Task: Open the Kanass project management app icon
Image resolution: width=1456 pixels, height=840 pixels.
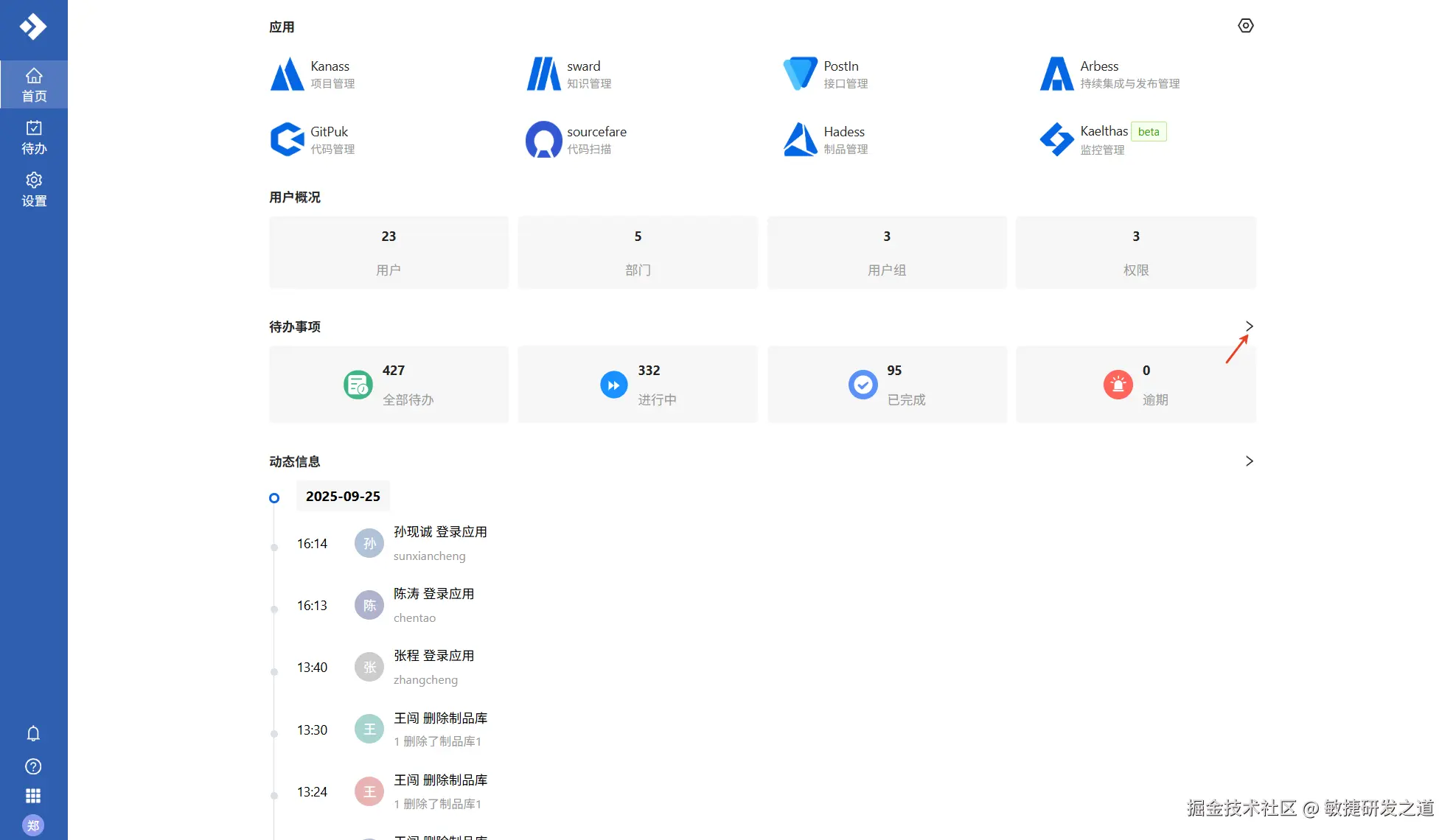Action: [x=287, y=74]
